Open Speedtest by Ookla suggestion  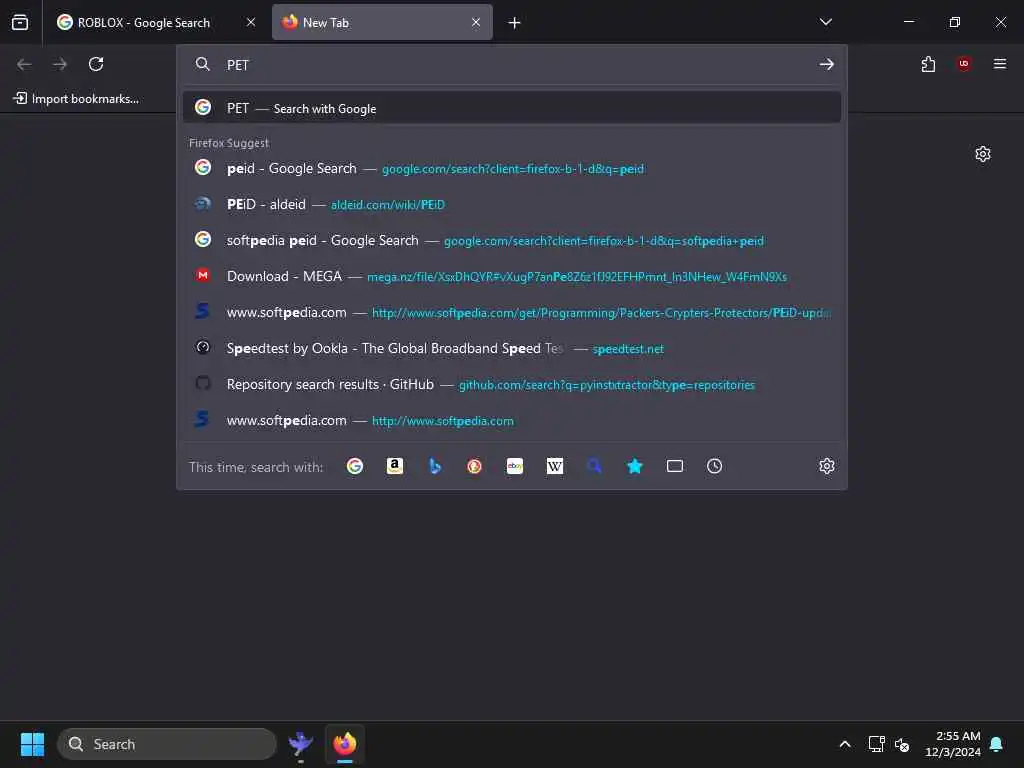point(511,348)
